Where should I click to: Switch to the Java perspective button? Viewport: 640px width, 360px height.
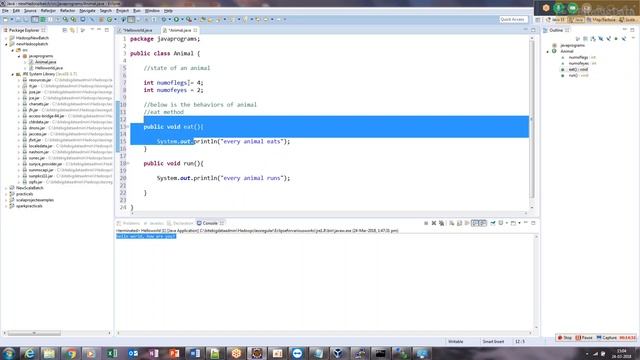pos(576,20)
